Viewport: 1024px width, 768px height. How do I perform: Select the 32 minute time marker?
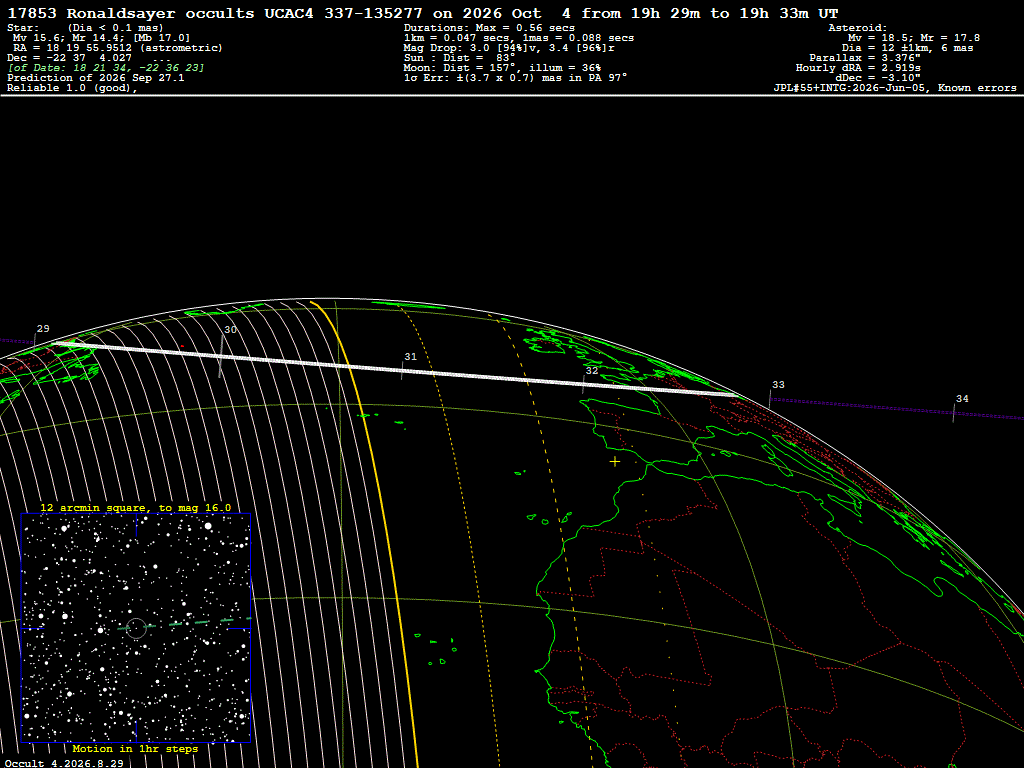592,370
